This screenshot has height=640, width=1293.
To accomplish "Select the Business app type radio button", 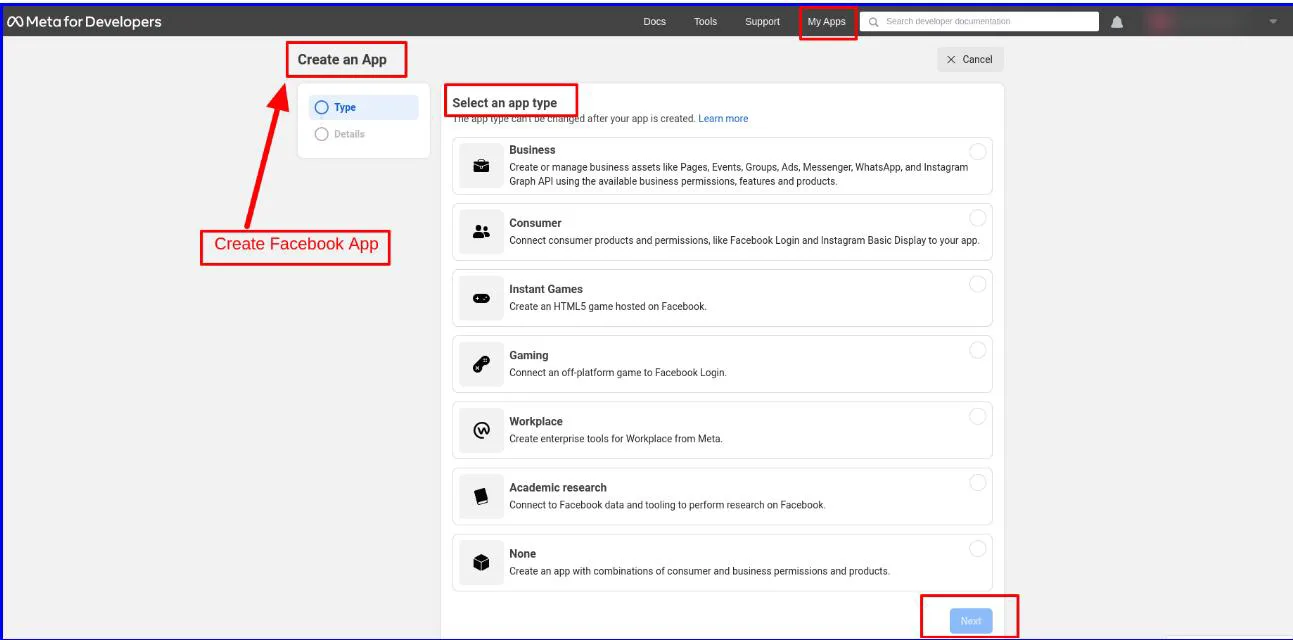I will [x=977, y=152].
